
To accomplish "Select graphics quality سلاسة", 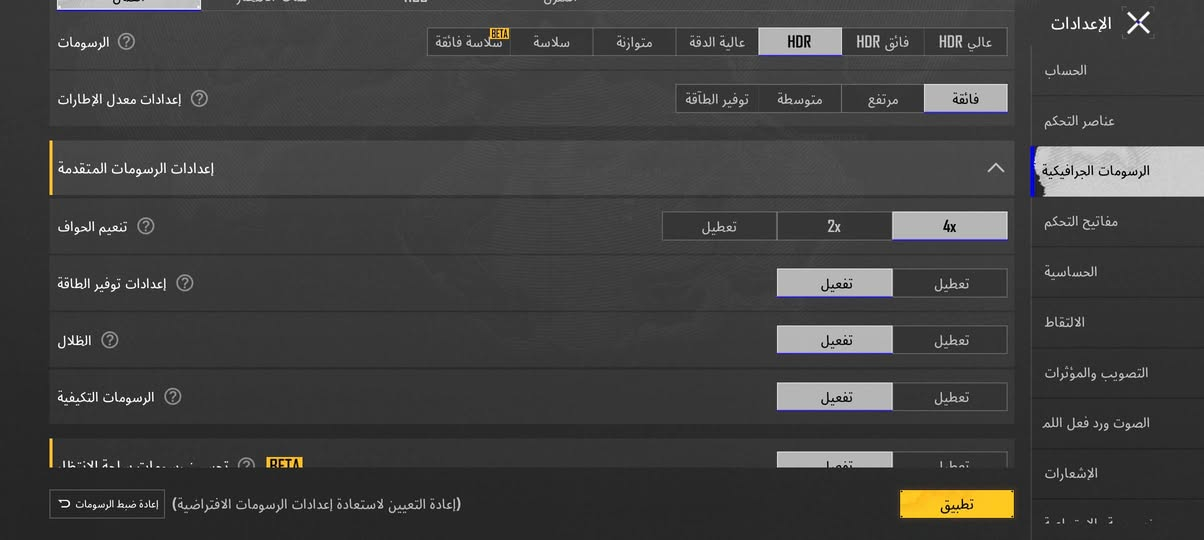I will (552, 42).
